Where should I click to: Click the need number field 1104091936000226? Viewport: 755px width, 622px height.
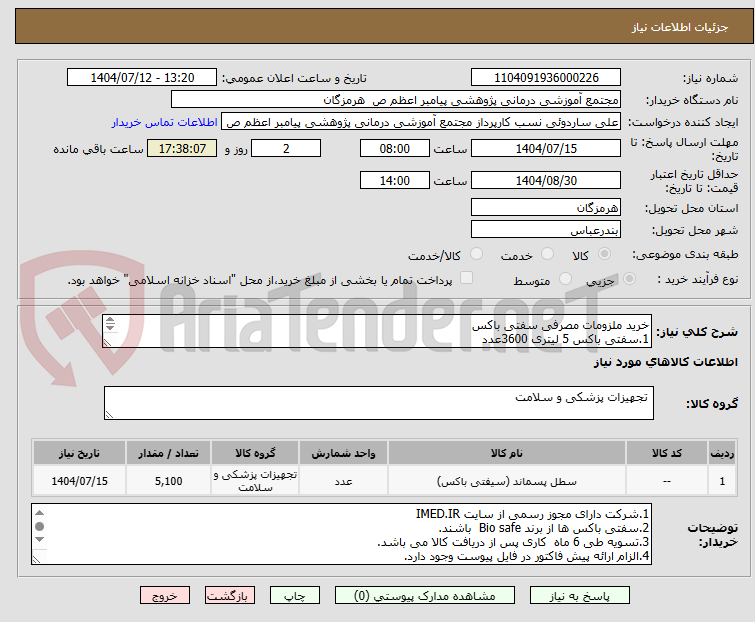pos(546,78)
